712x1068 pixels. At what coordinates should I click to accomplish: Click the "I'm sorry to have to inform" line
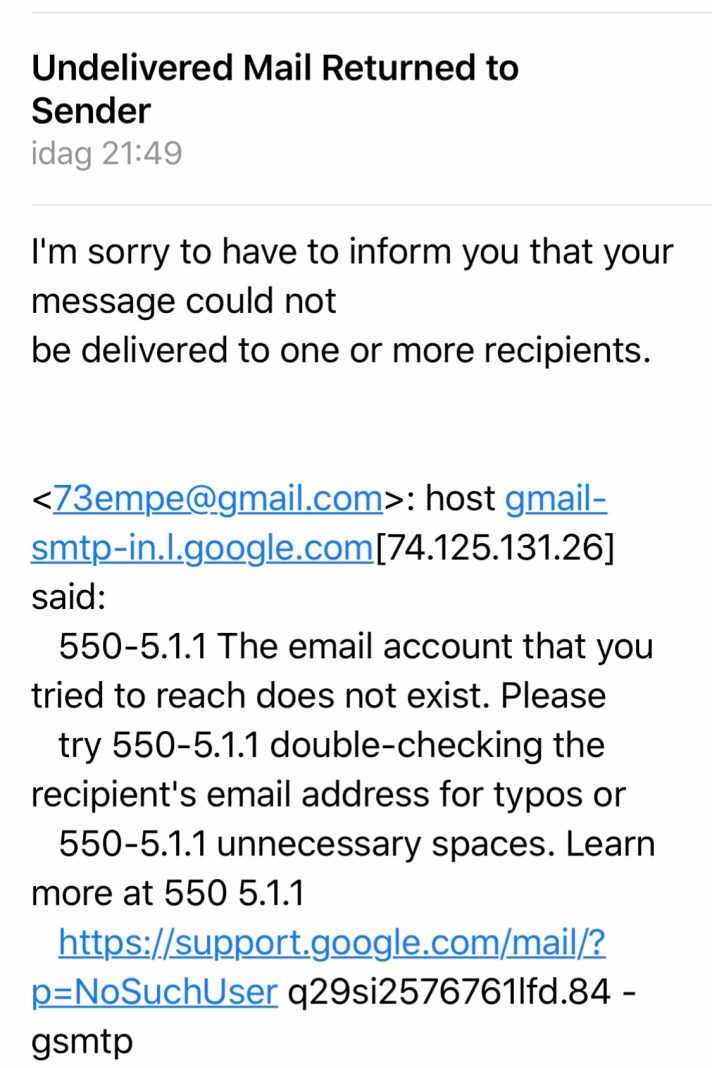pyautogui.click(x=352, y=252)
